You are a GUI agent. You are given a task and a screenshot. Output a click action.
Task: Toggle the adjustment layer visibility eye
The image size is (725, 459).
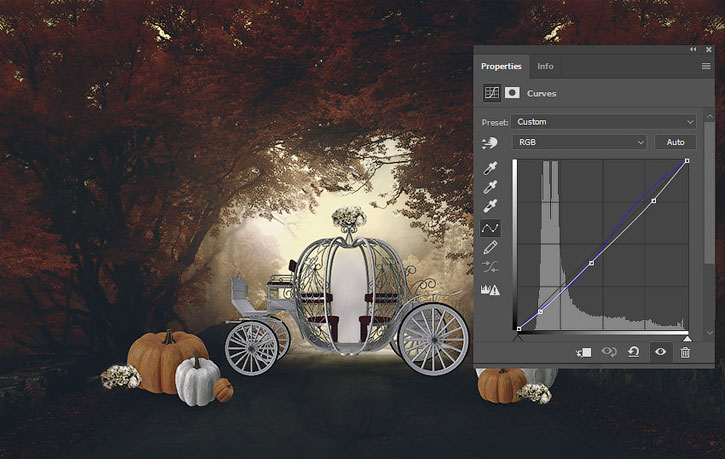click(x=661, y=352)
